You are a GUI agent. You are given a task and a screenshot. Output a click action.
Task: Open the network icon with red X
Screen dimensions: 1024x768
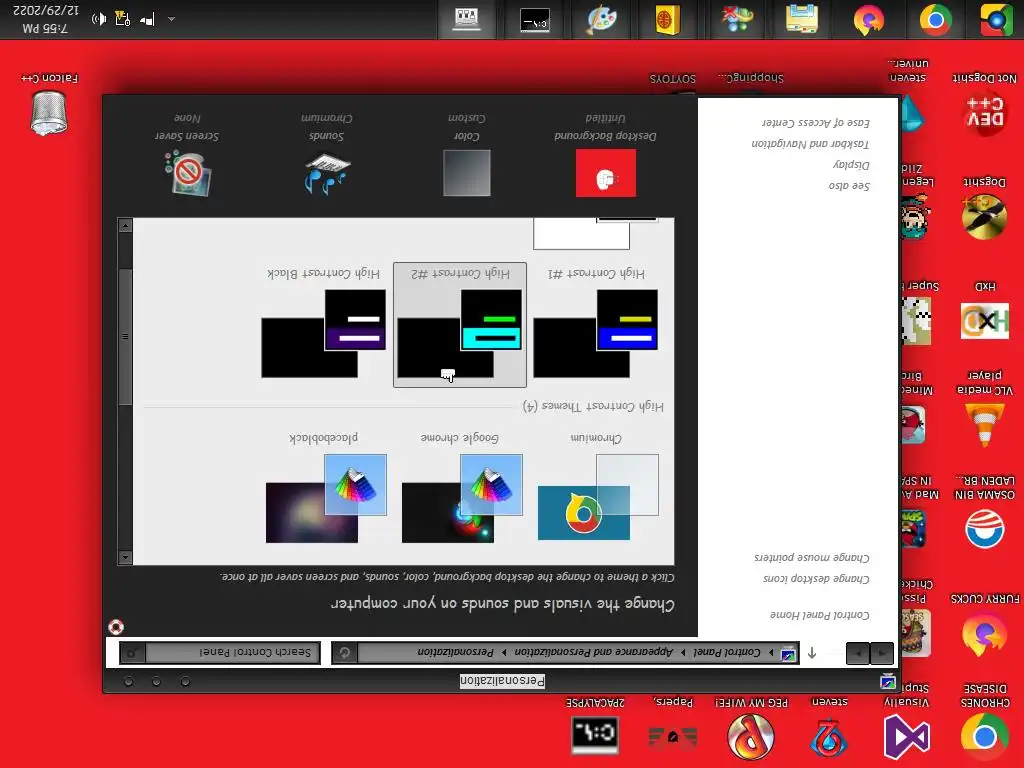tap(737, 20)
